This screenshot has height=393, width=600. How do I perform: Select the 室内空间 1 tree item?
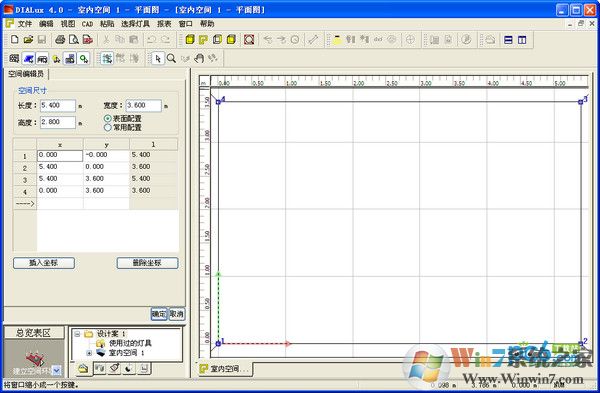pyautogui.click(x=127, y=353)
